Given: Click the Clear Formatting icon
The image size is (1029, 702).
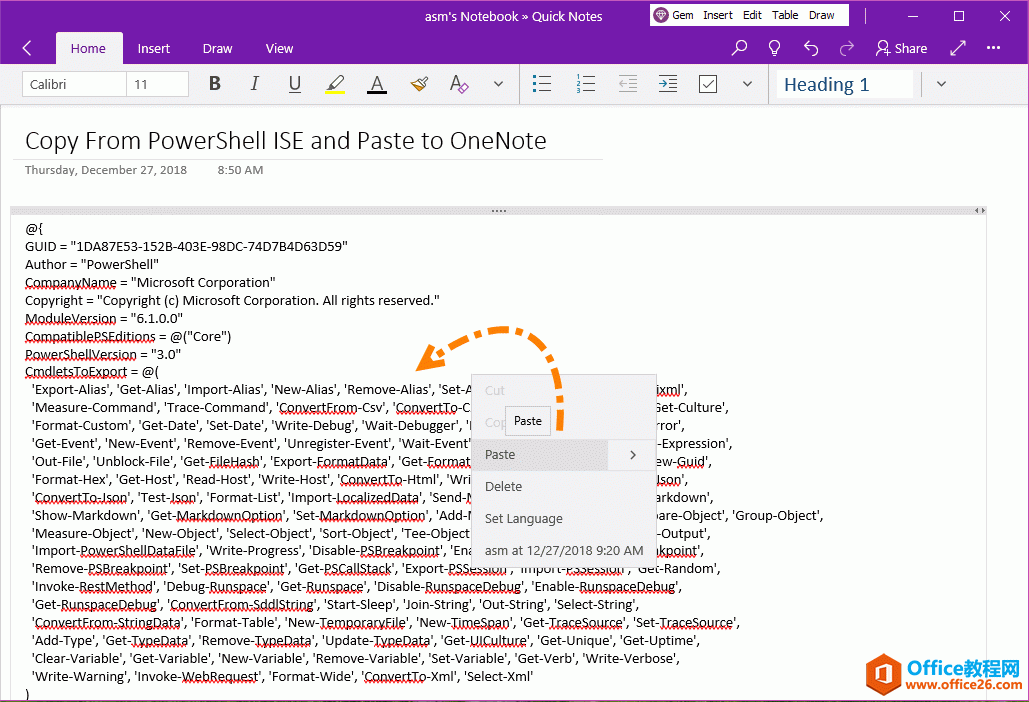Looking at the screenshot, I should 458,84.
